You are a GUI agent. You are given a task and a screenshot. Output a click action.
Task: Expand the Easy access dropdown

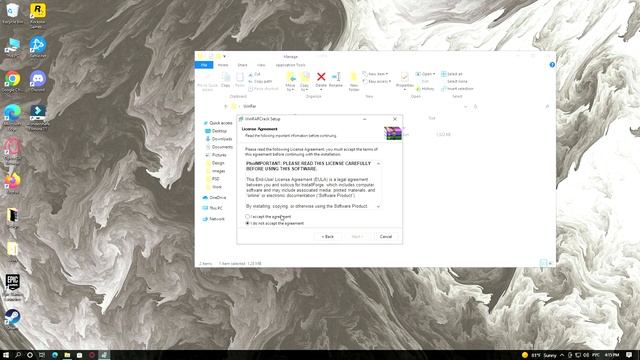(377, 82)
